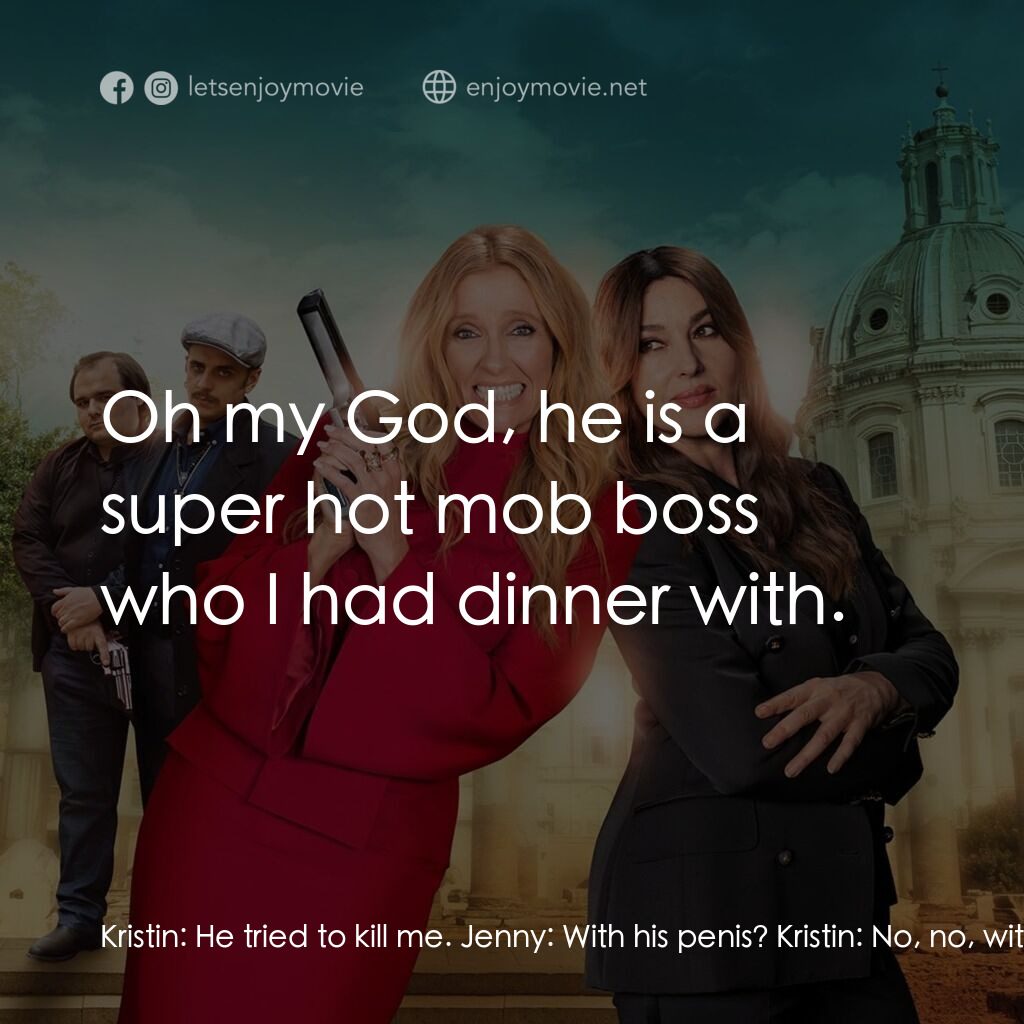Click the truncated "Kristin: No, no" caption end
The image size is (1024, 1024).
point(900,937)
